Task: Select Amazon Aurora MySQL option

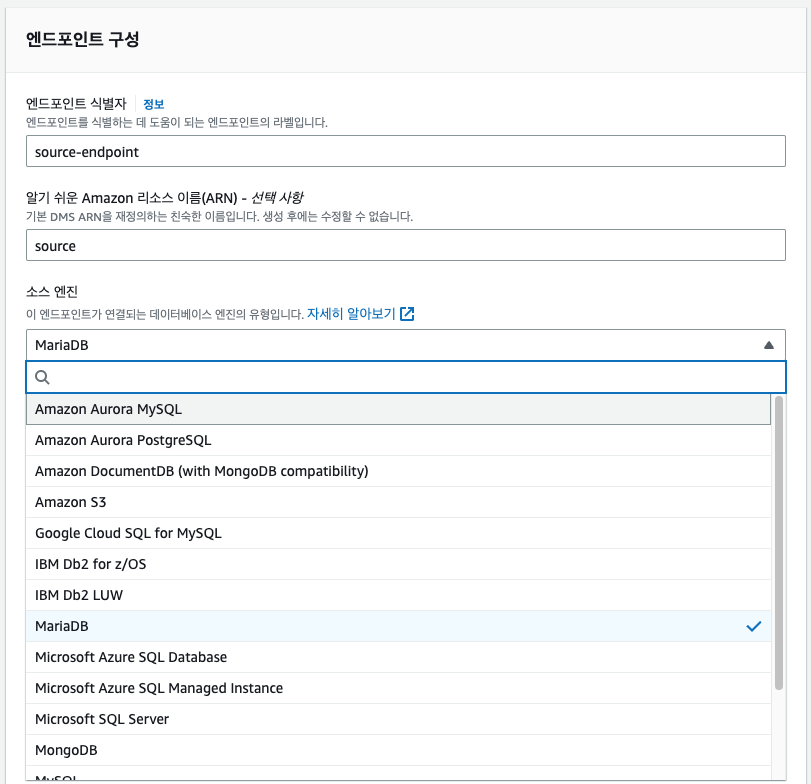Action: click(398, 409)
